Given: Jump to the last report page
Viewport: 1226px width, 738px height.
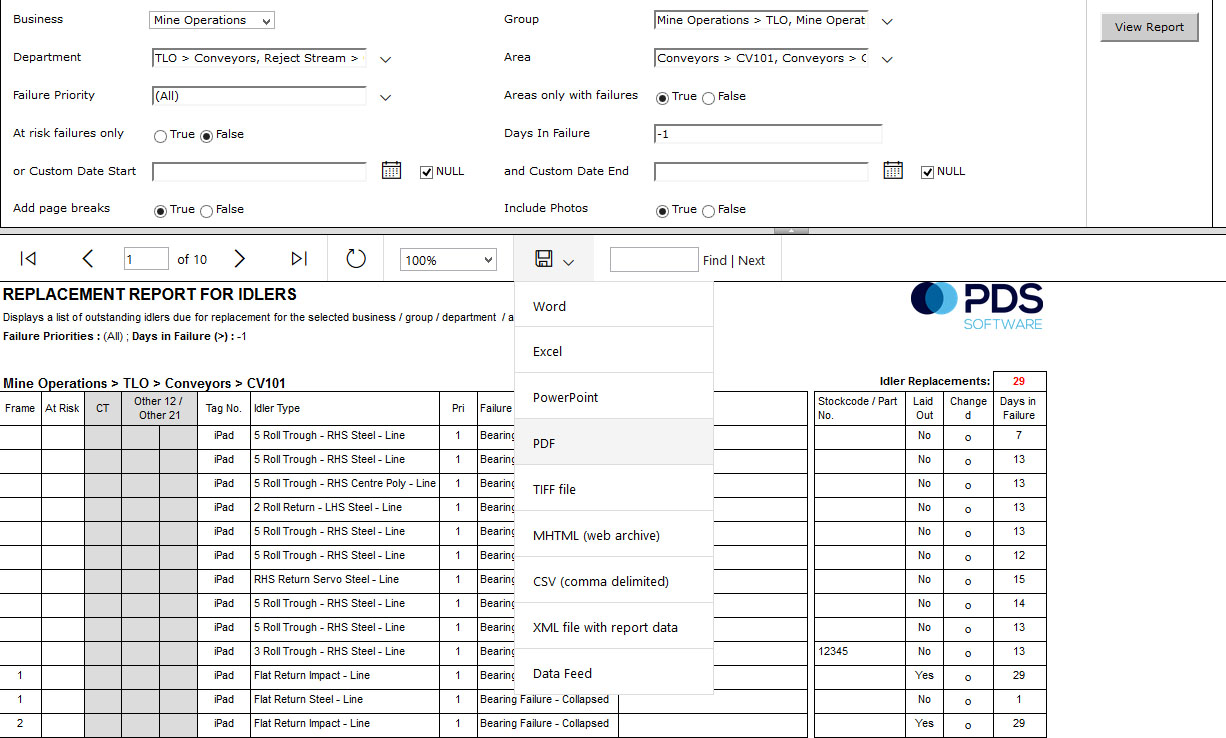Looking at the screenshot, I should pos(299,259).
